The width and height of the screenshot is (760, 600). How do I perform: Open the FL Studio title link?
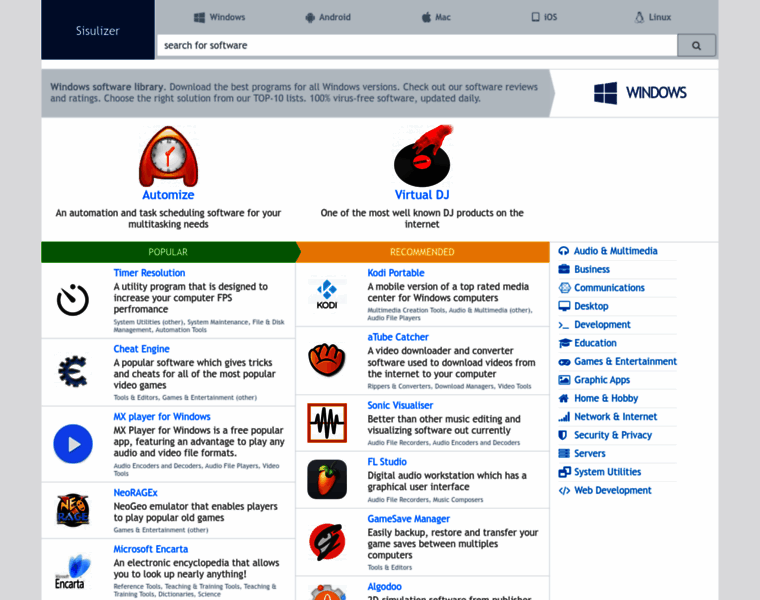(387, 462)
